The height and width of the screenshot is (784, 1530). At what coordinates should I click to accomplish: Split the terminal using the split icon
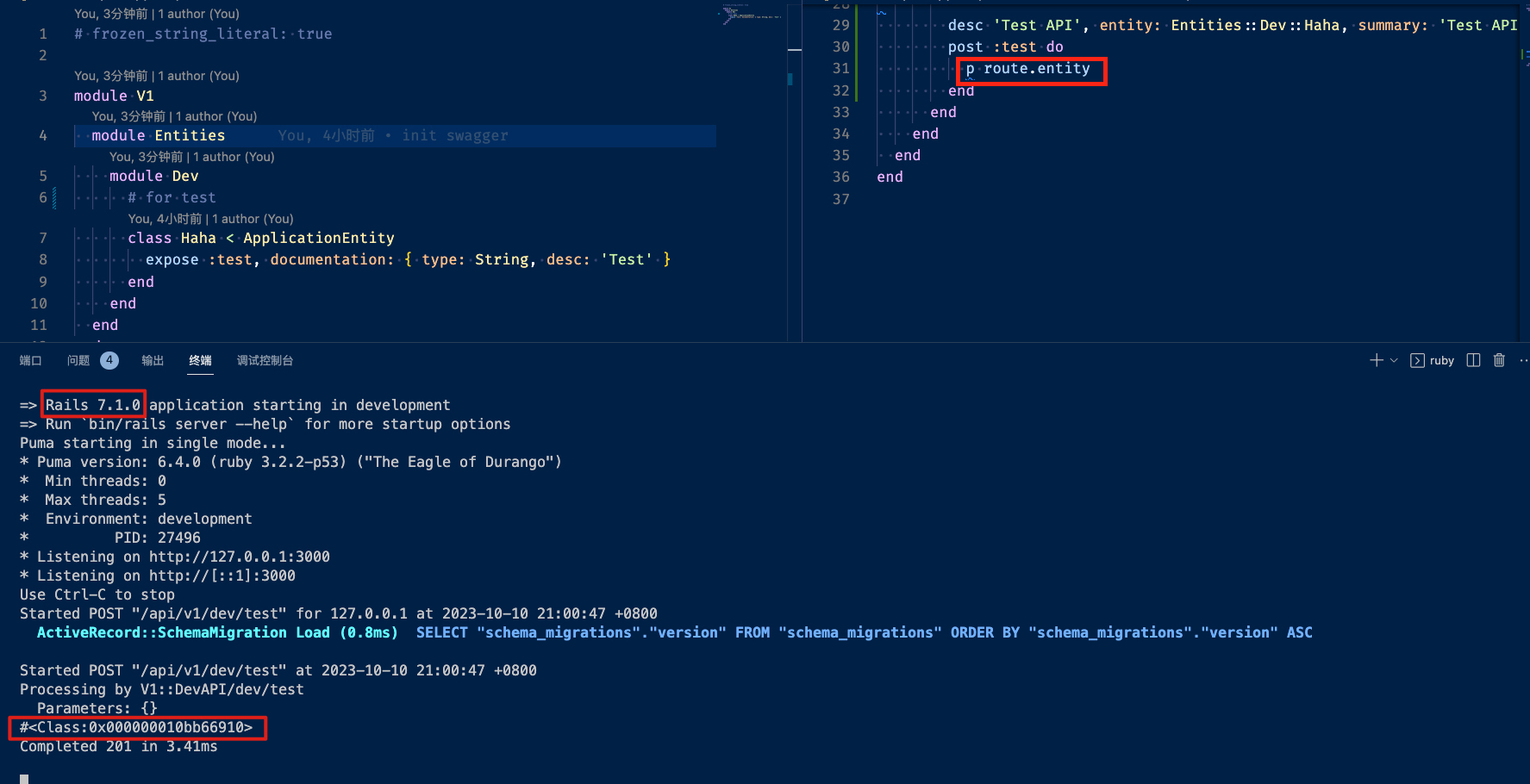1474,360
